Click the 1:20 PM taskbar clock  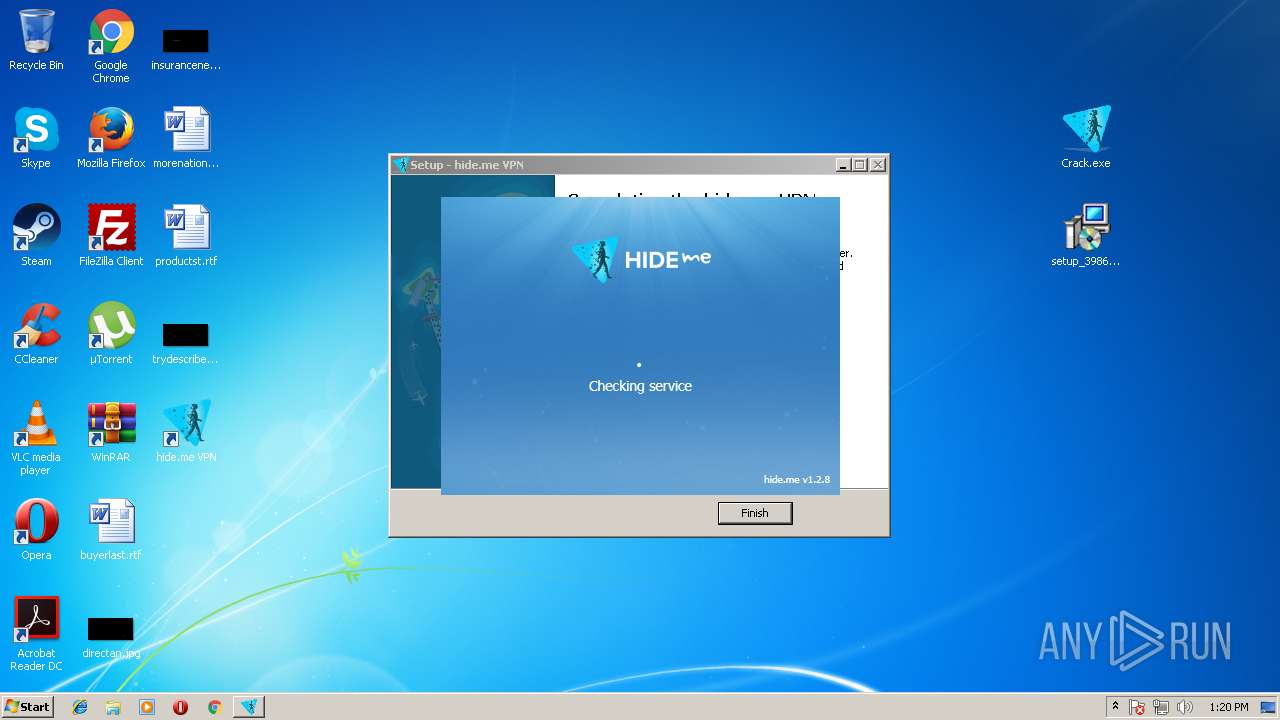[1229, 707]
